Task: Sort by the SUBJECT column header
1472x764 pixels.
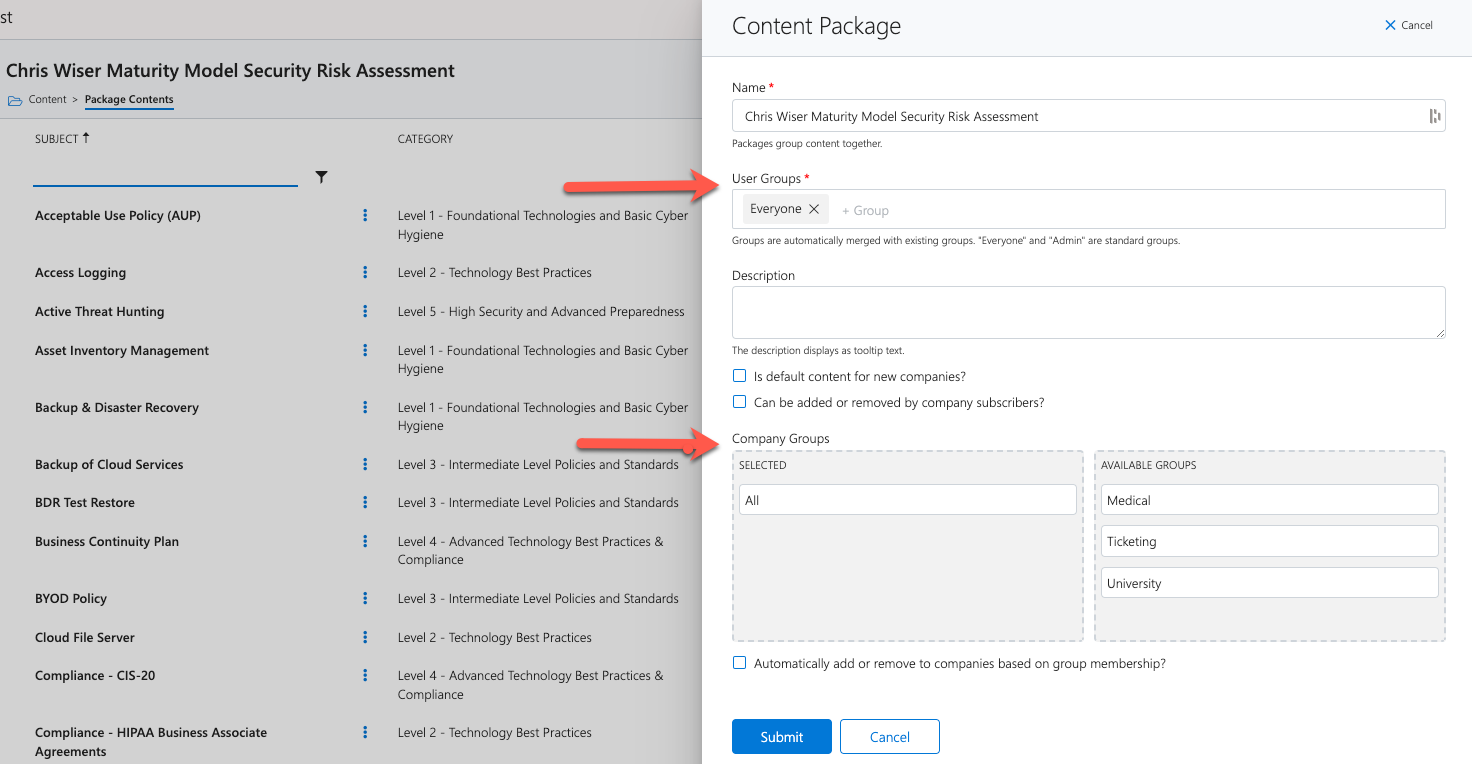Action: [62, 139]
